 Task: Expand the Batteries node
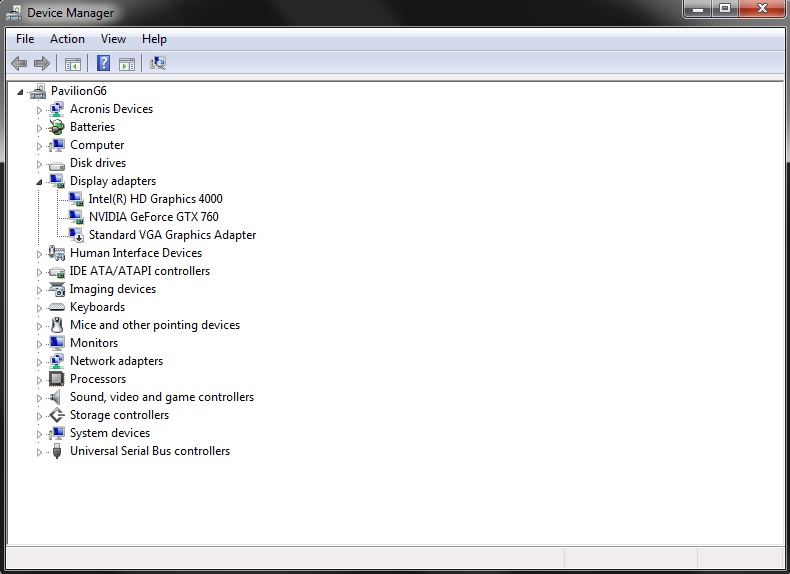[x=39, y=127]
